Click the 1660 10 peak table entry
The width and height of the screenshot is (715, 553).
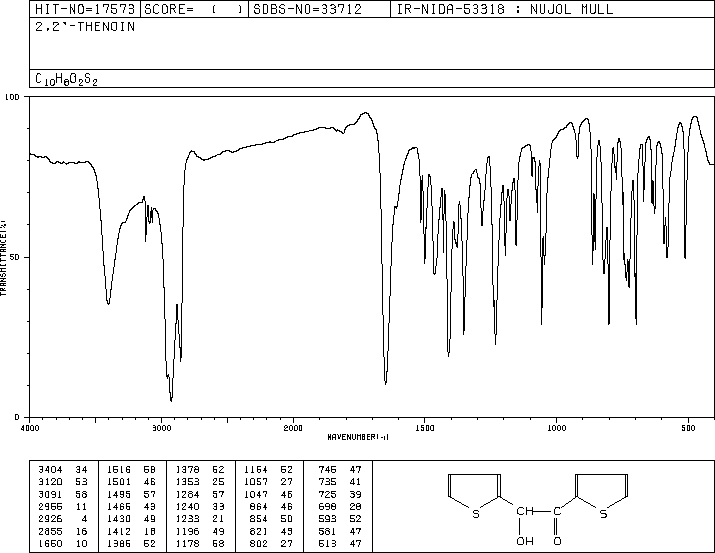point(63,543)
